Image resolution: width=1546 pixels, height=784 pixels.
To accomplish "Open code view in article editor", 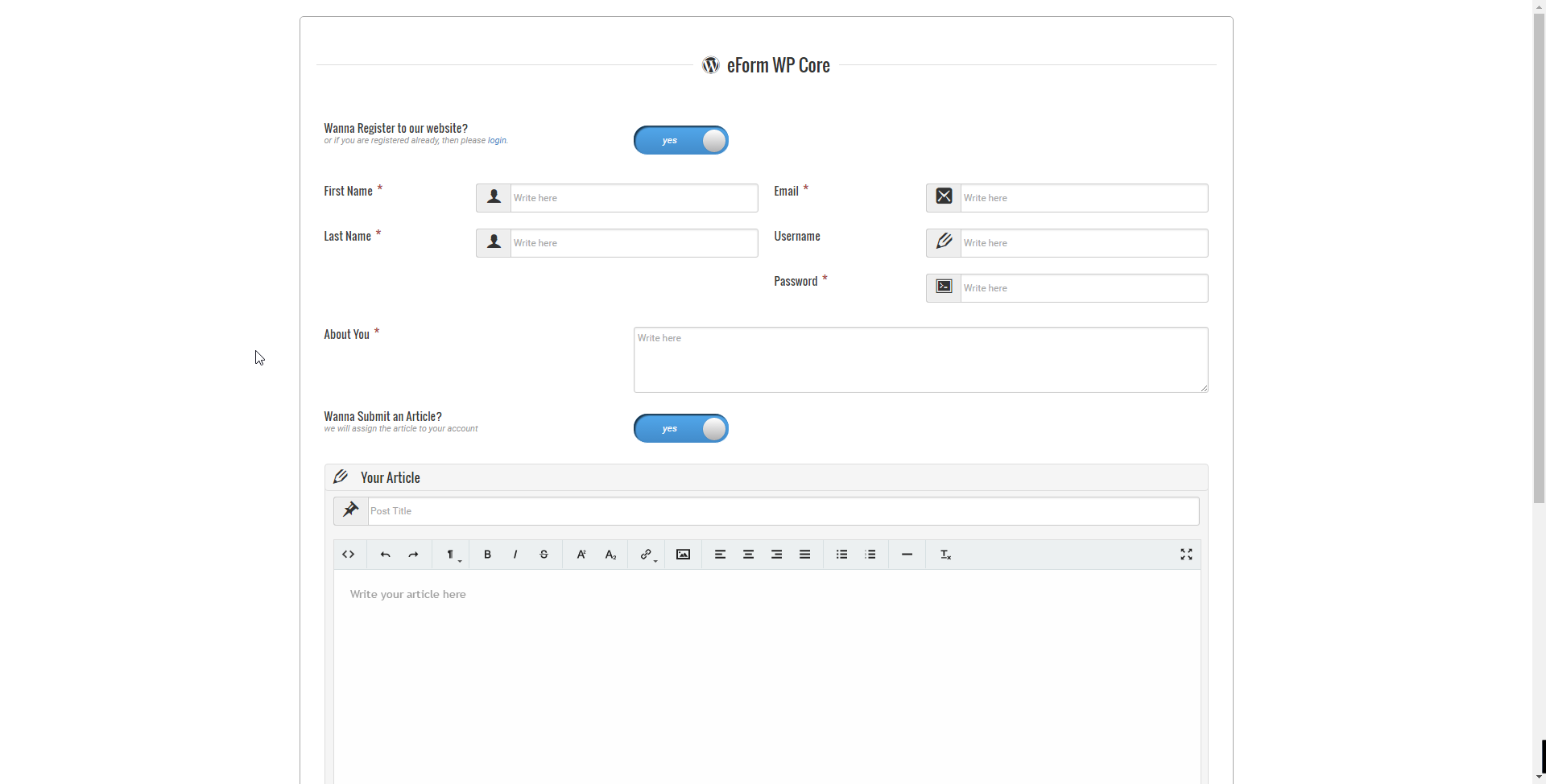I will click(348, 555).
